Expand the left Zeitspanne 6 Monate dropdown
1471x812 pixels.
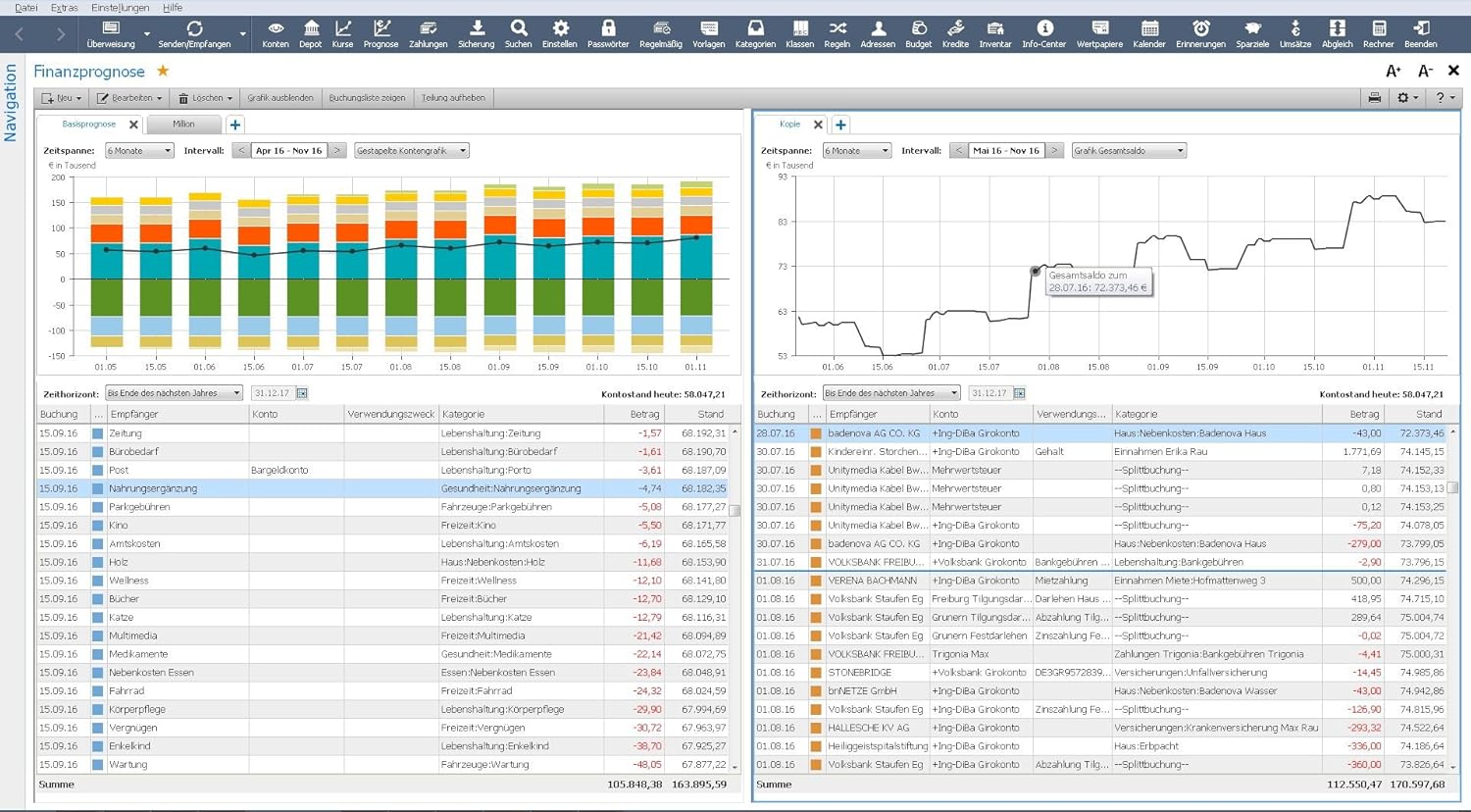tap(139, 151)
